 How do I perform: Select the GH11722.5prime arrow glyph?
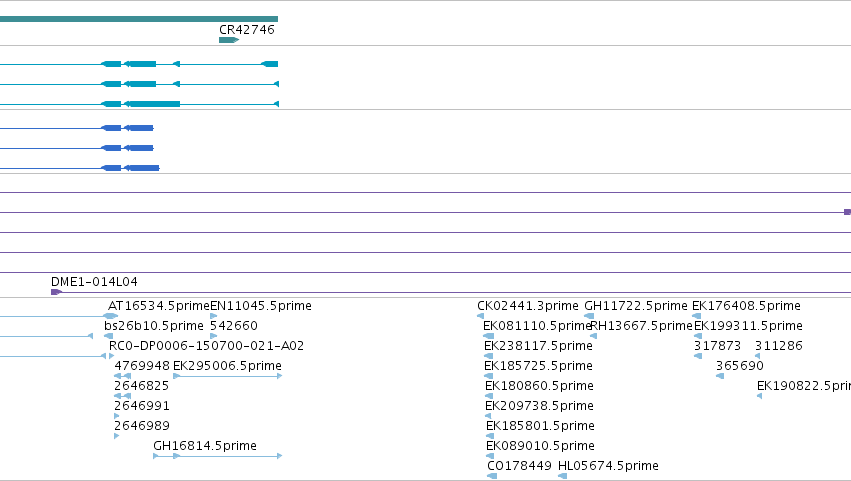(589, 316)
